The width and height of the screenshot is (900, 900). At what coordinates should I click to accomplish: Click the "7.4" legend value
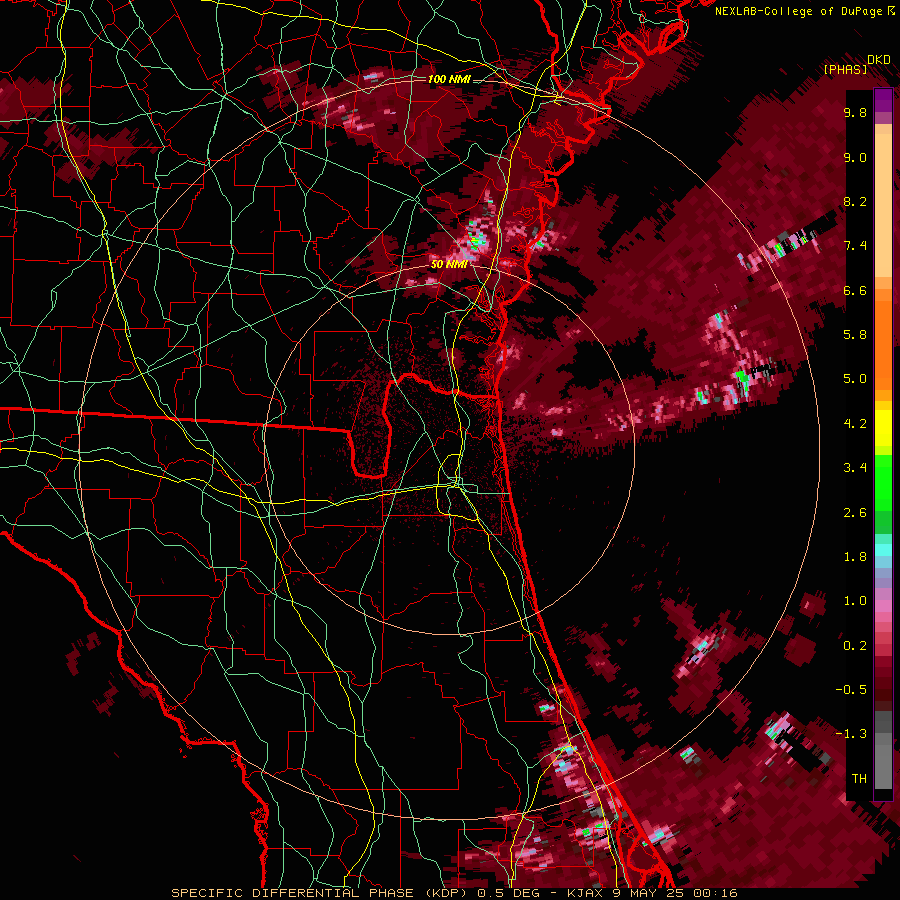855,246
